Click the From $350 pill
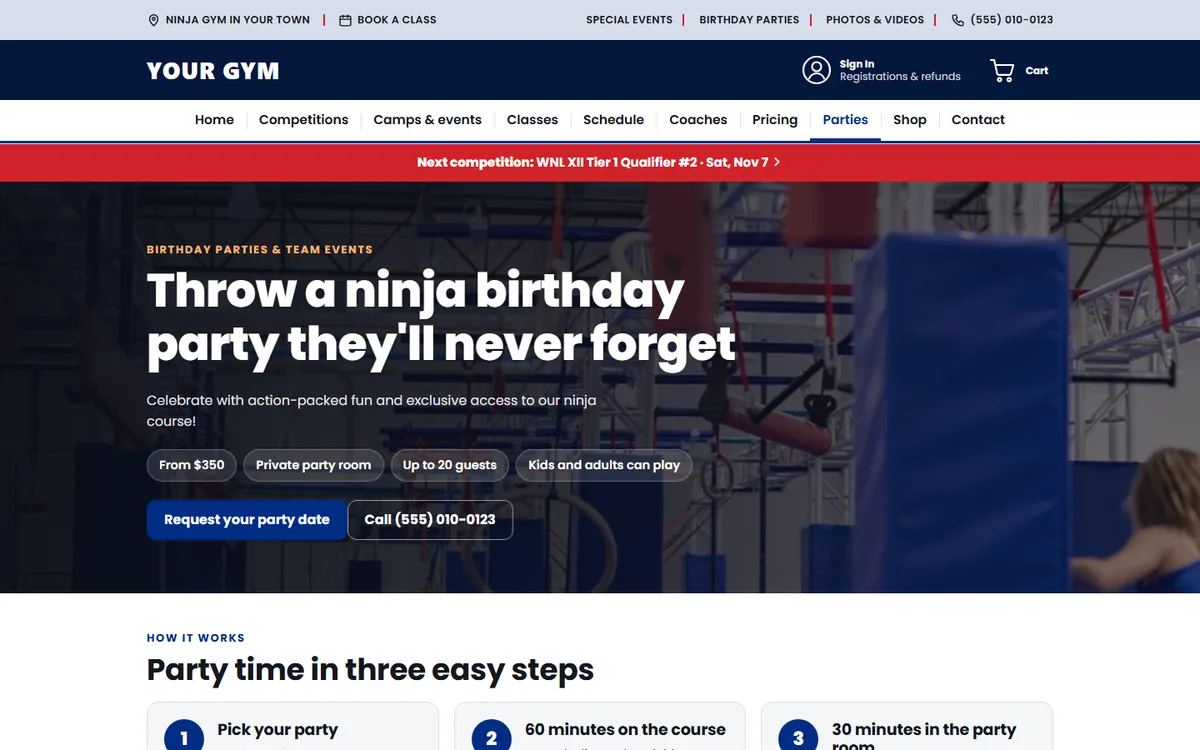The image size is (1200, 750). [x=192, y=465]
